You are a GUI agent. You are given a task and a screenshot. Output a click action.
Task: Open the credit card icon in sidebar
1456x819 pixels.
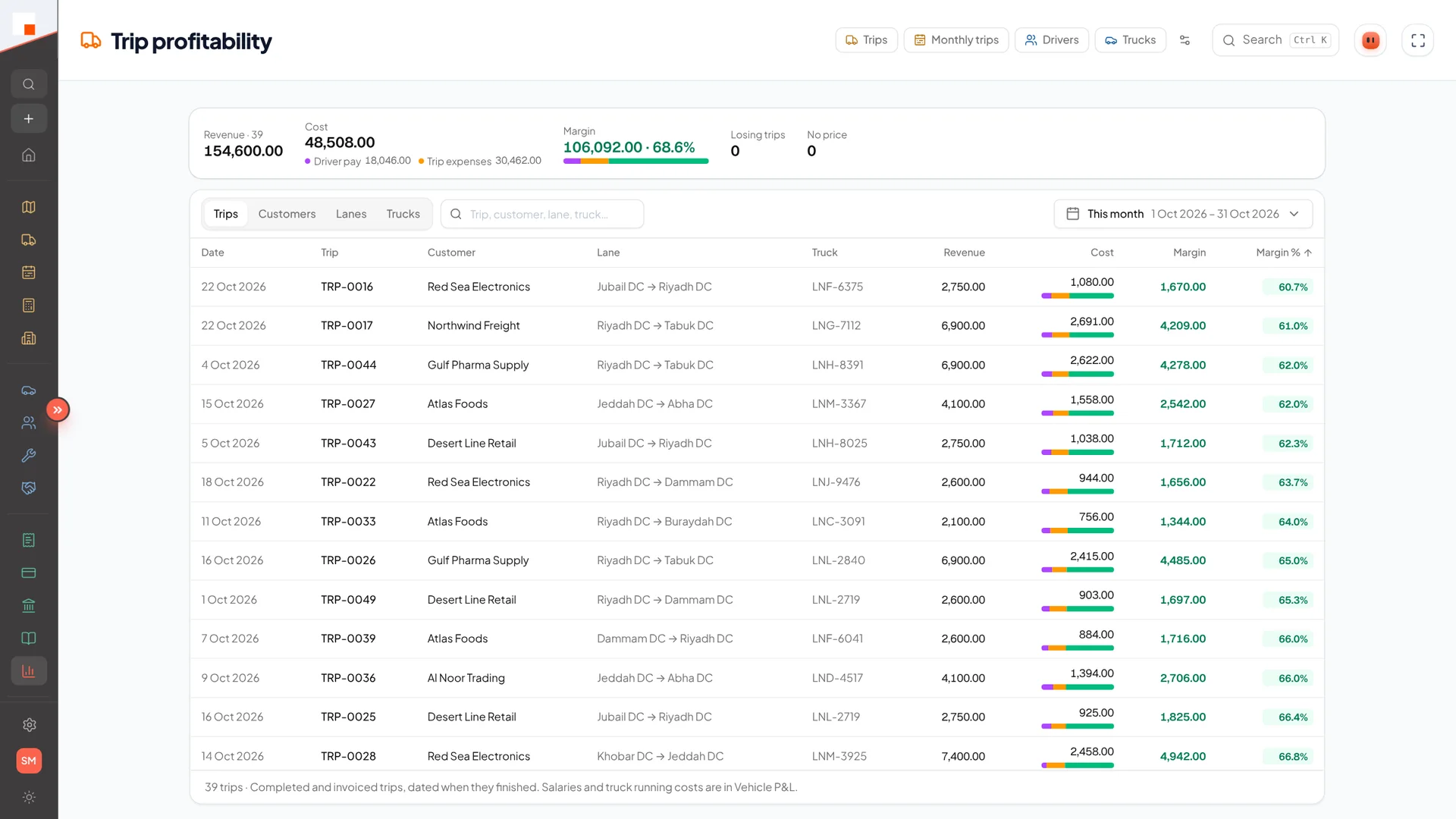click(x=29, y=573)
